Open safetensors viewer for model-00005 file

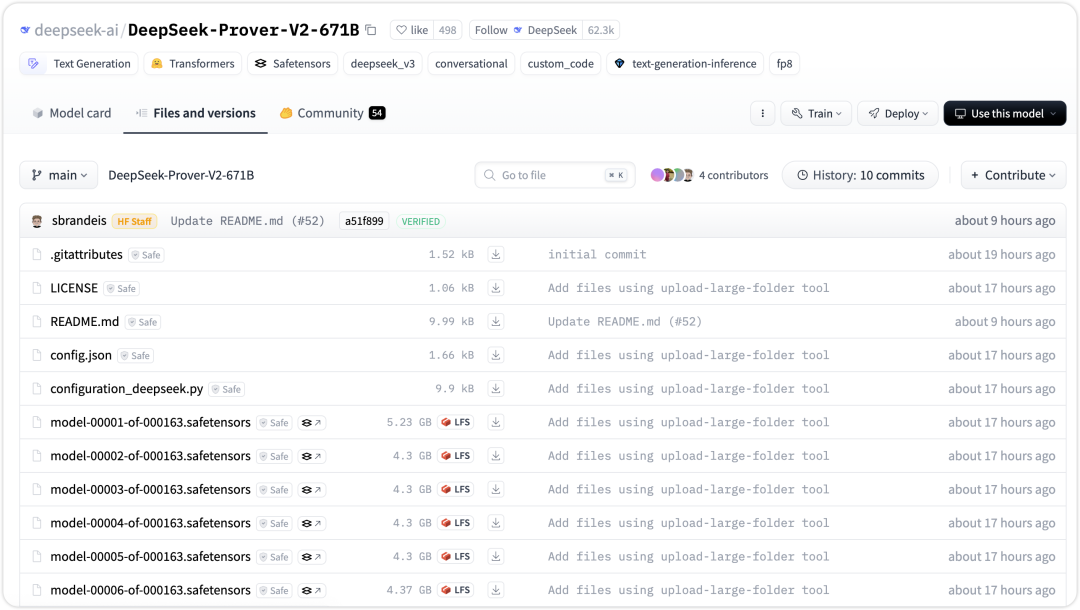point(312,557)
